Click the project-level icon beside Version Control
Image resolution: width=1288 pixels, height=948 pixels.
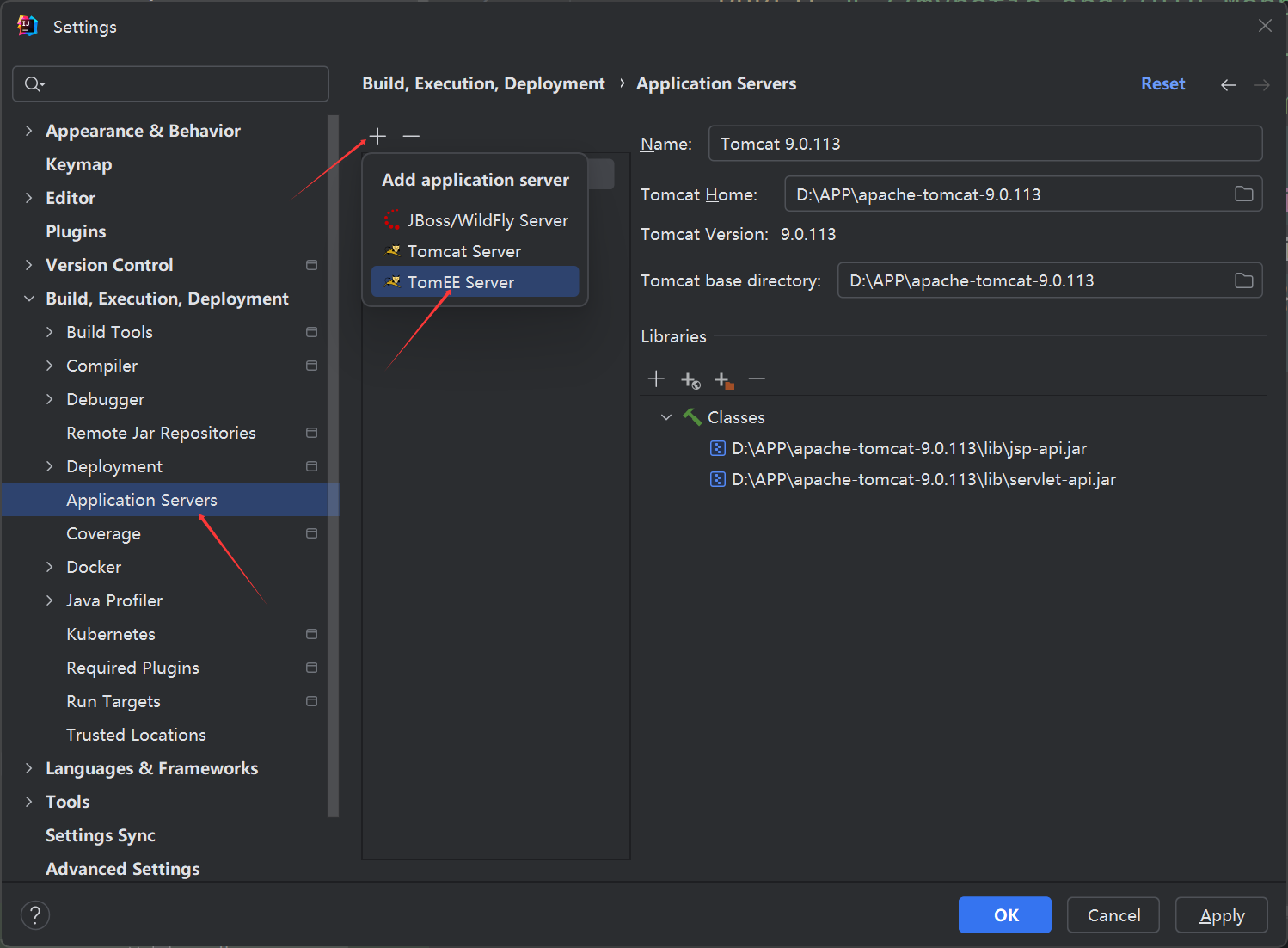(x=311, y=265)
